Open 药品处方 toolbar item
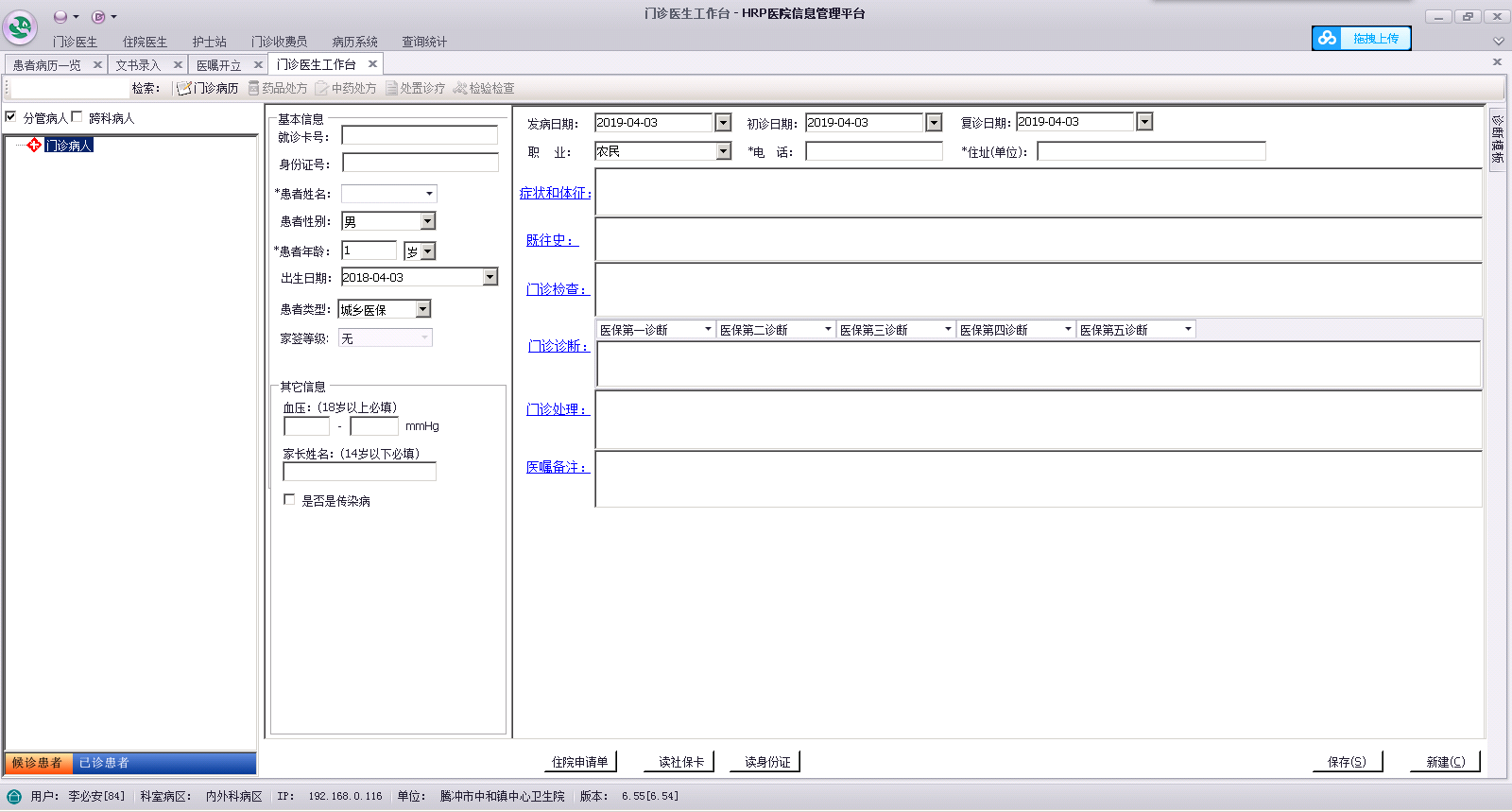 (278, 88)
